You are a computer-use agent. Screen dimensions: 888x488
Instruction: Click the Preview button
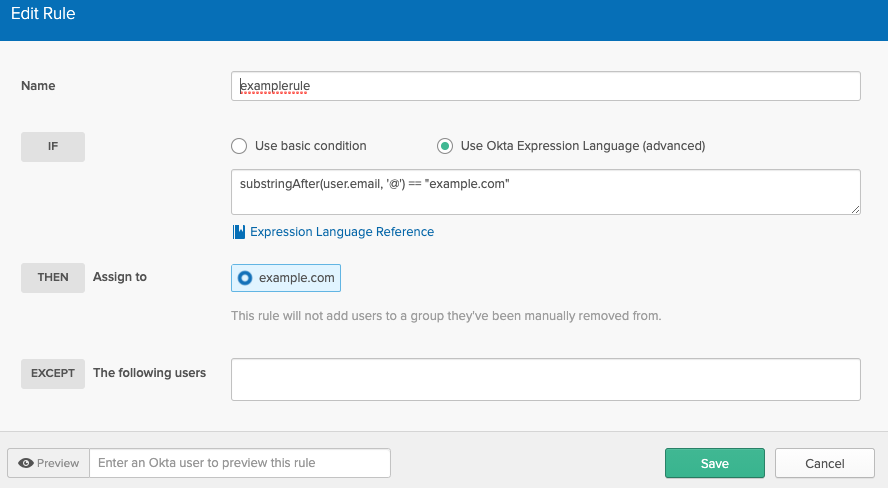[49, 463]
